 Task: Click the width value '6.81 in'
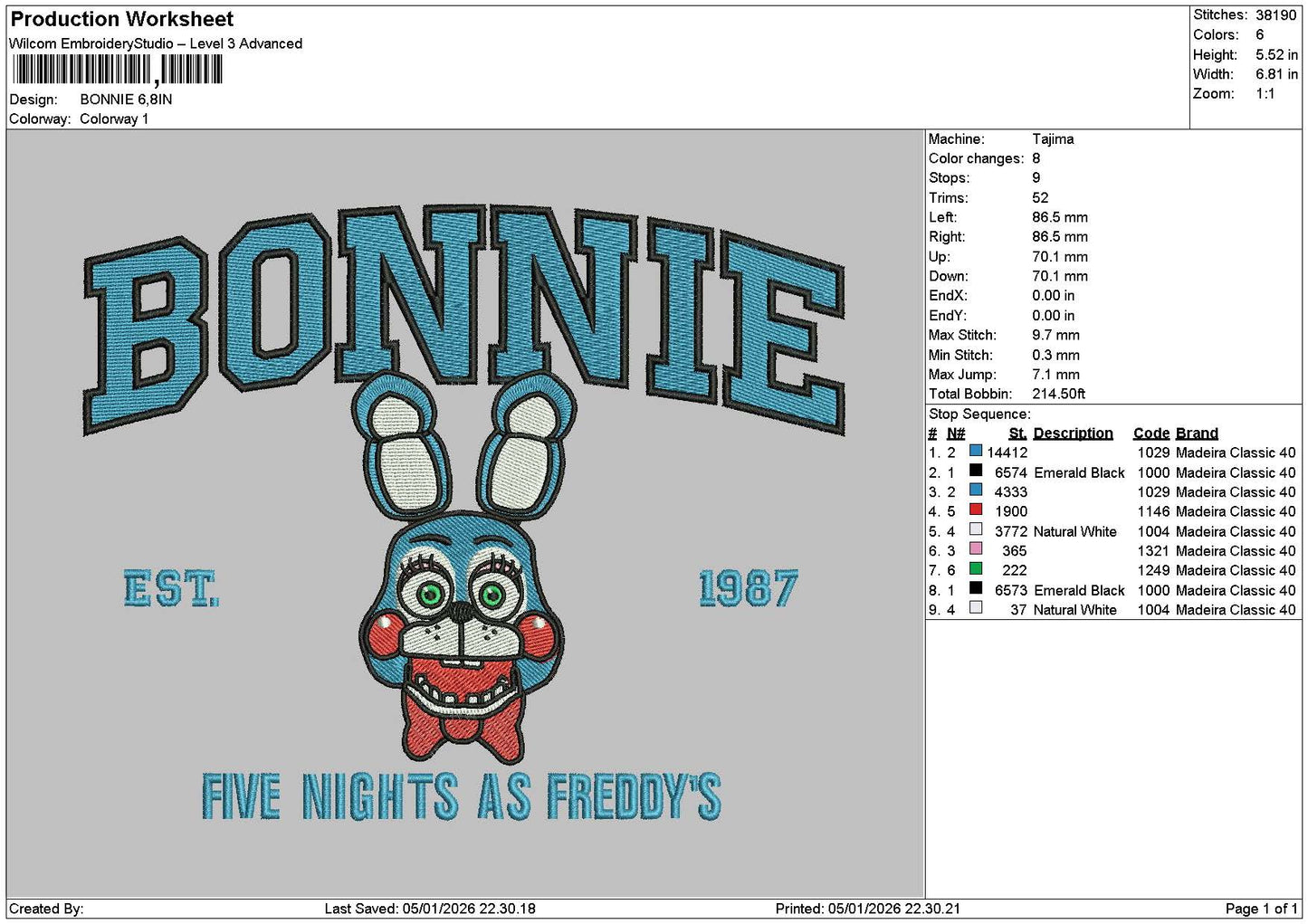click(1276, 74)
